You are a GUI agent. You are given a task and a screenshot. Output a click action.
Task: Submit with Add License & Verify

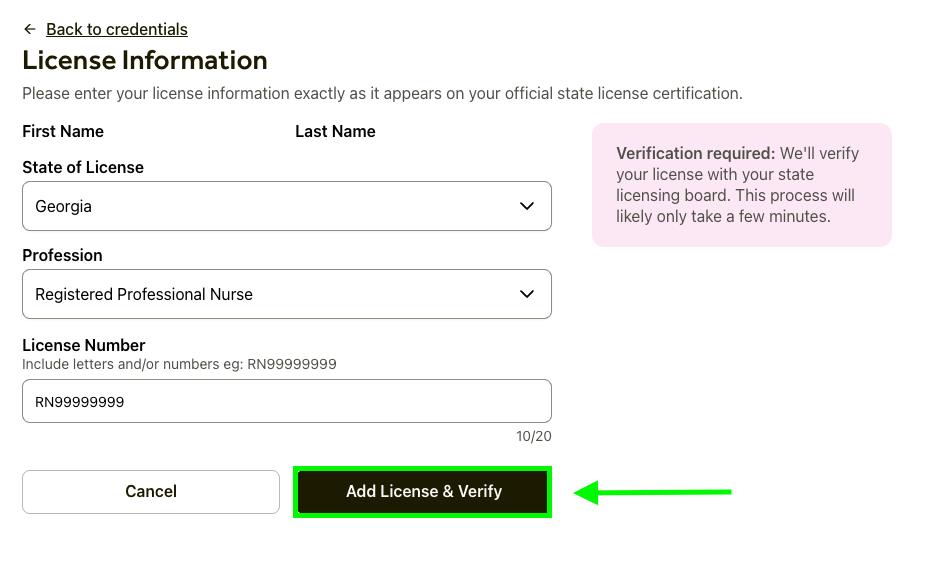423,491
